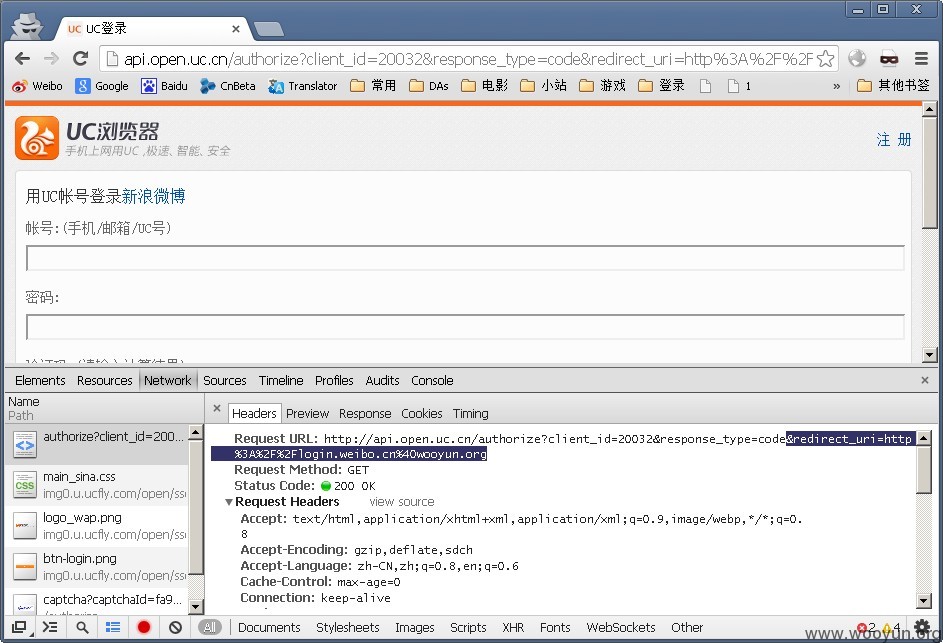
Task: Click the address bar URL
Action: click(x=468, y=59)
